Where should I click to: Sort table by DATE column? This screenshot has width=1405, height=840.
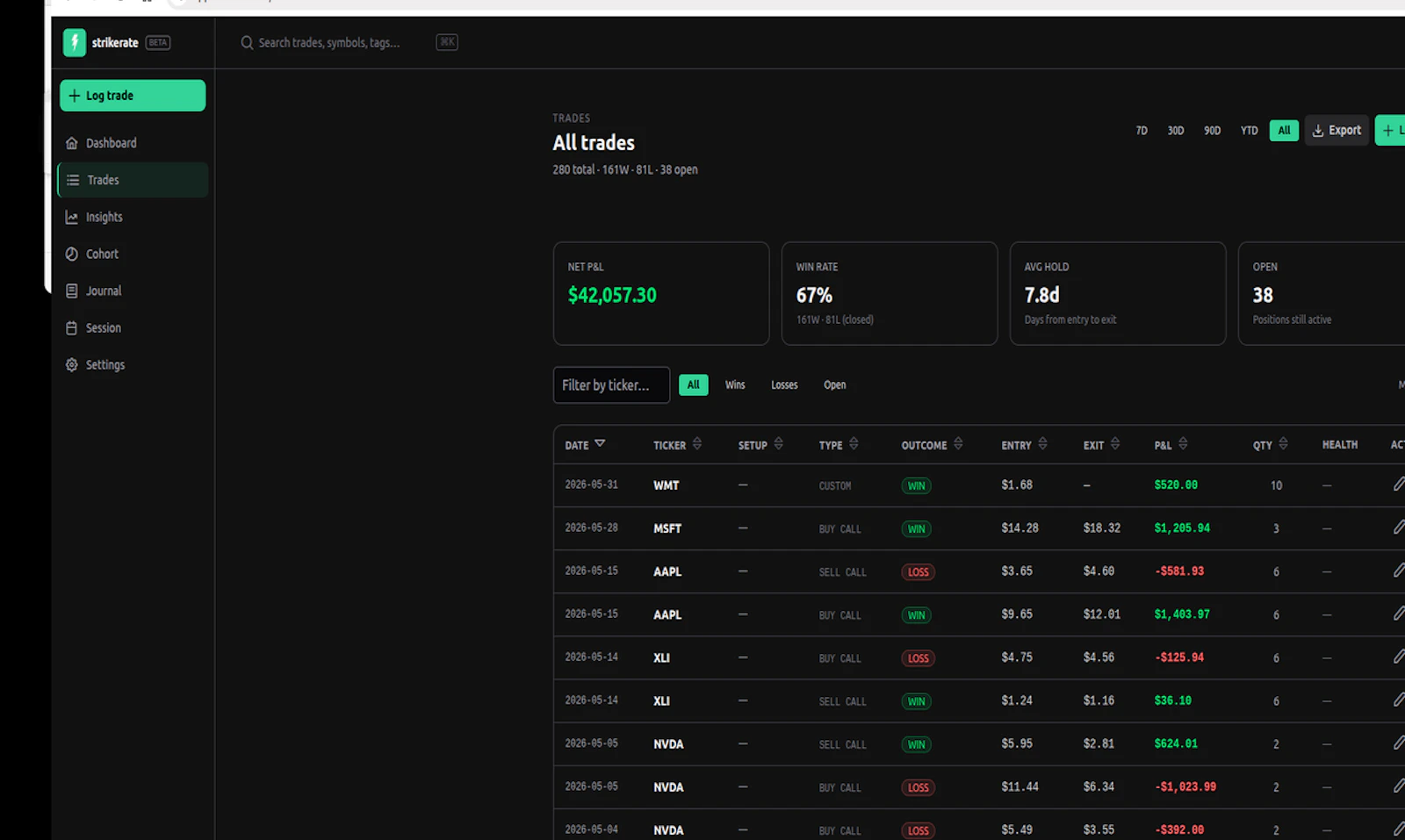[x=585, y=445]
